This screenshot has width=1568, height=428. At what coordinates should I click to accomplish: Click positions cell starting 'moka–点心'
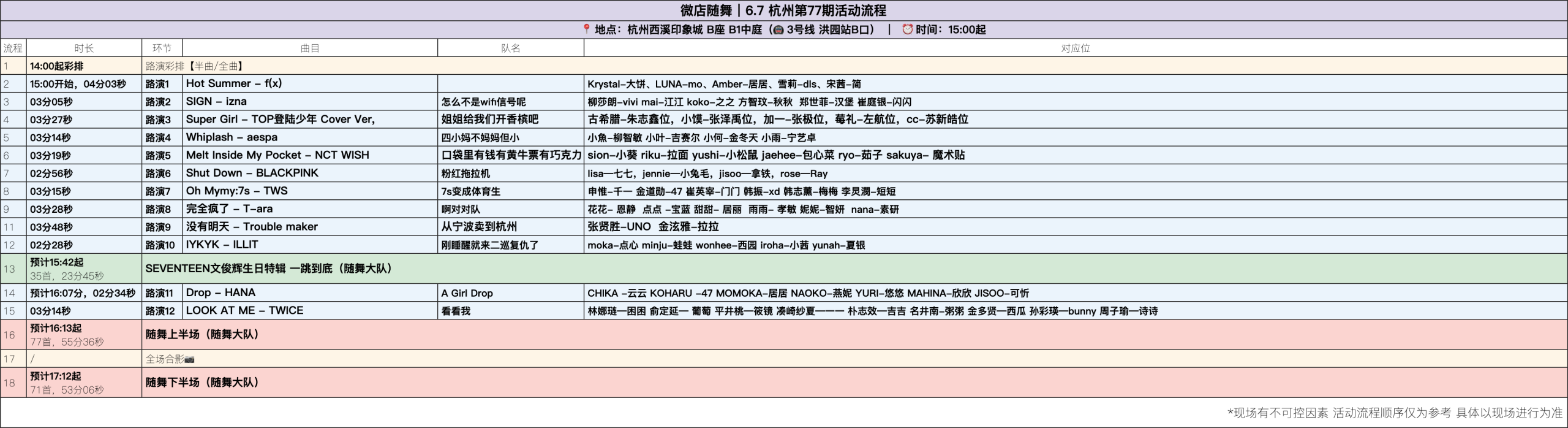[1076, 244]
